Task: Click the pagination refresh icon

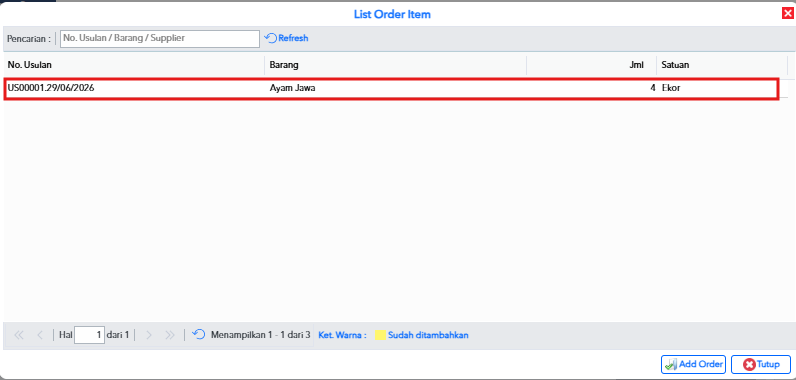Action: pos(198,334)
